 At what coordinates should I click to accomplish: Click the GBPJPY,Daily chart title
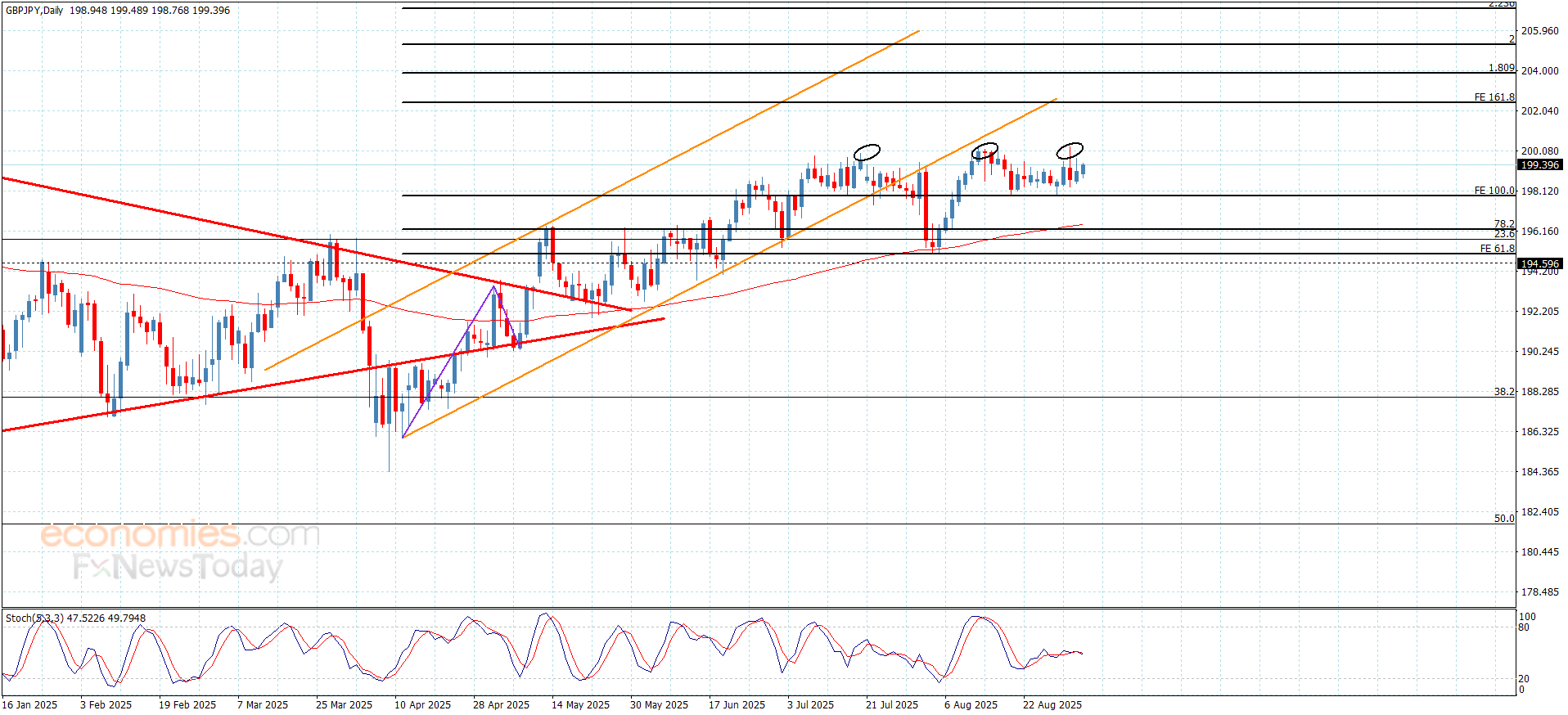pos(34,11)
